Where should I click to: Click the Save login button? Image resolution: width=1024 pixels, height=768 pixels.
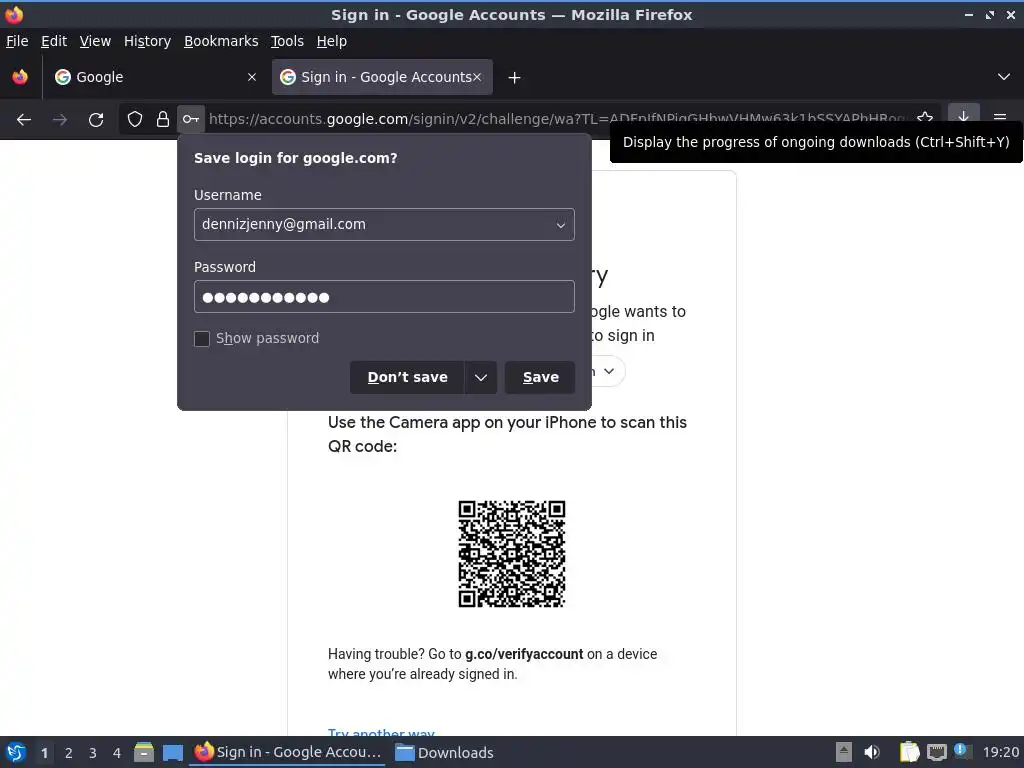[x=540, y=377]
